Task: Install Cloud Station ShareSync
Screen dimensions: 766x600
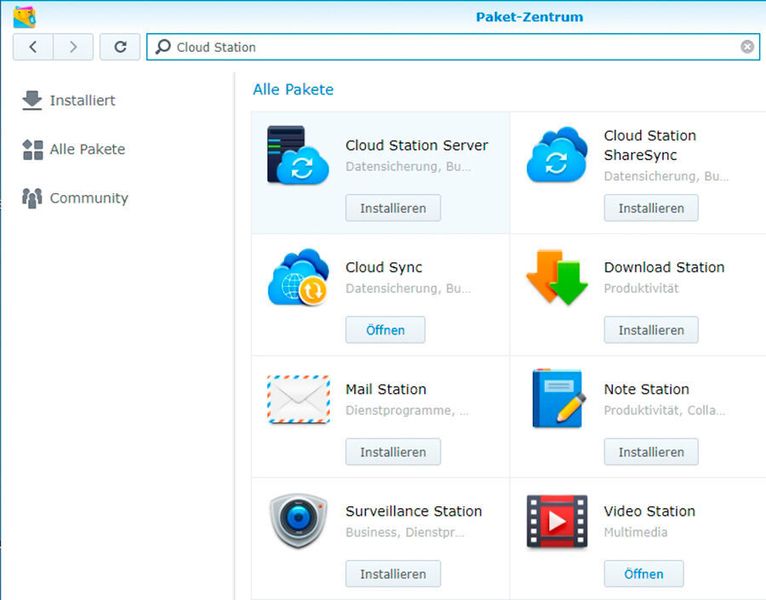Action: [651, 208]
